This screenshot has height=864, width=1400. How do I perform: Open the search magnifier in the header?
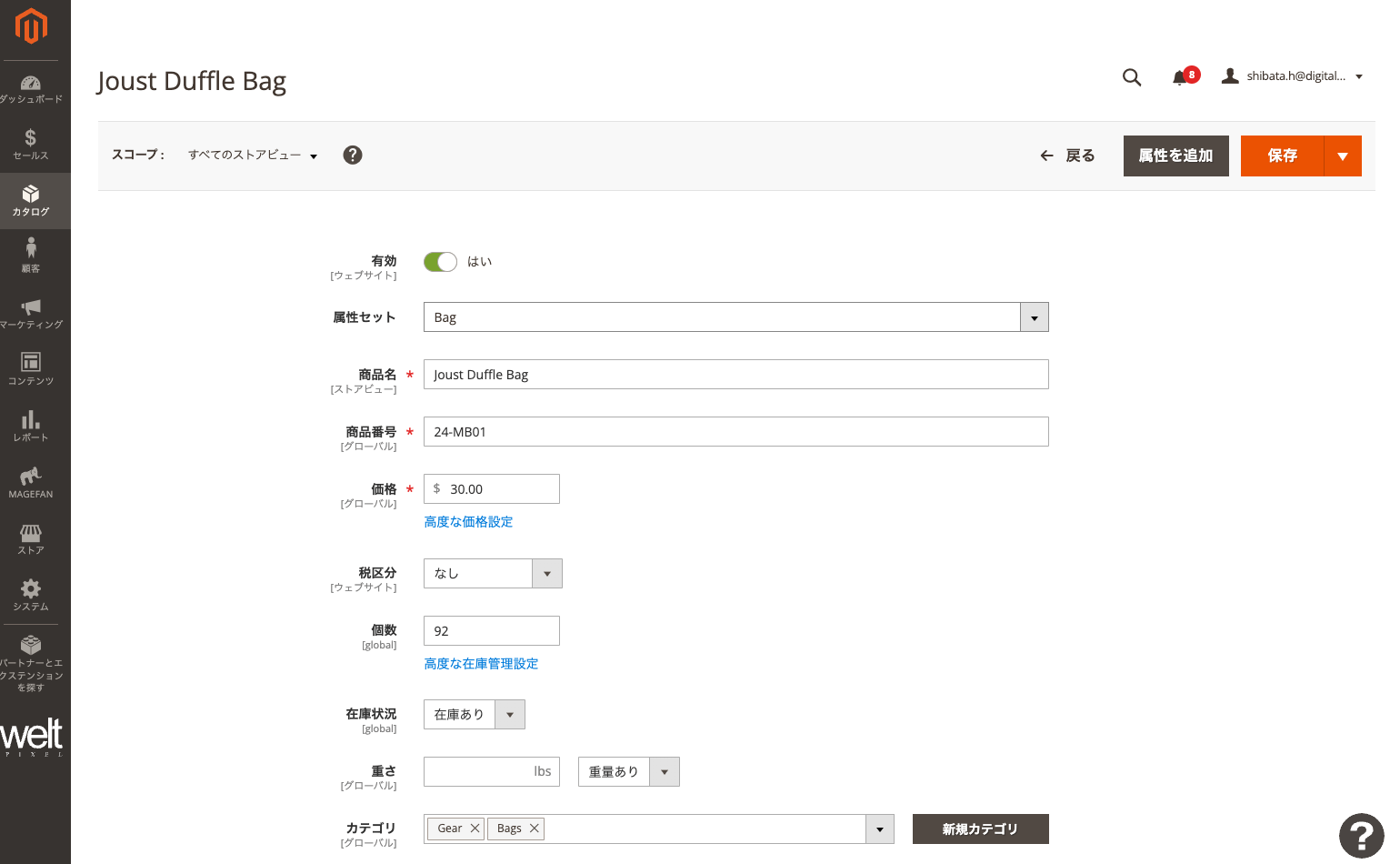[x=1132, y=77]
